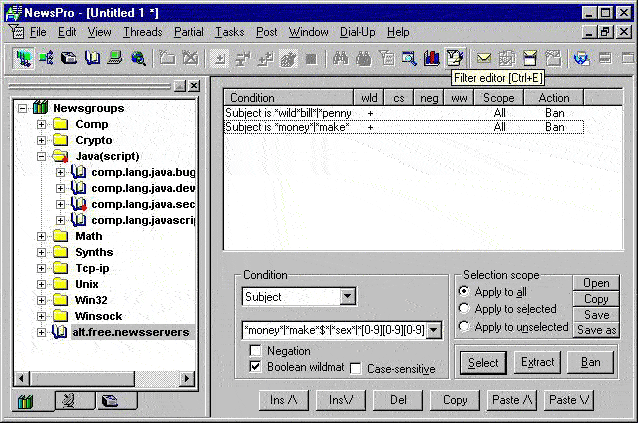
Task: Expand the Winsock folder
Action: point(42,316)
